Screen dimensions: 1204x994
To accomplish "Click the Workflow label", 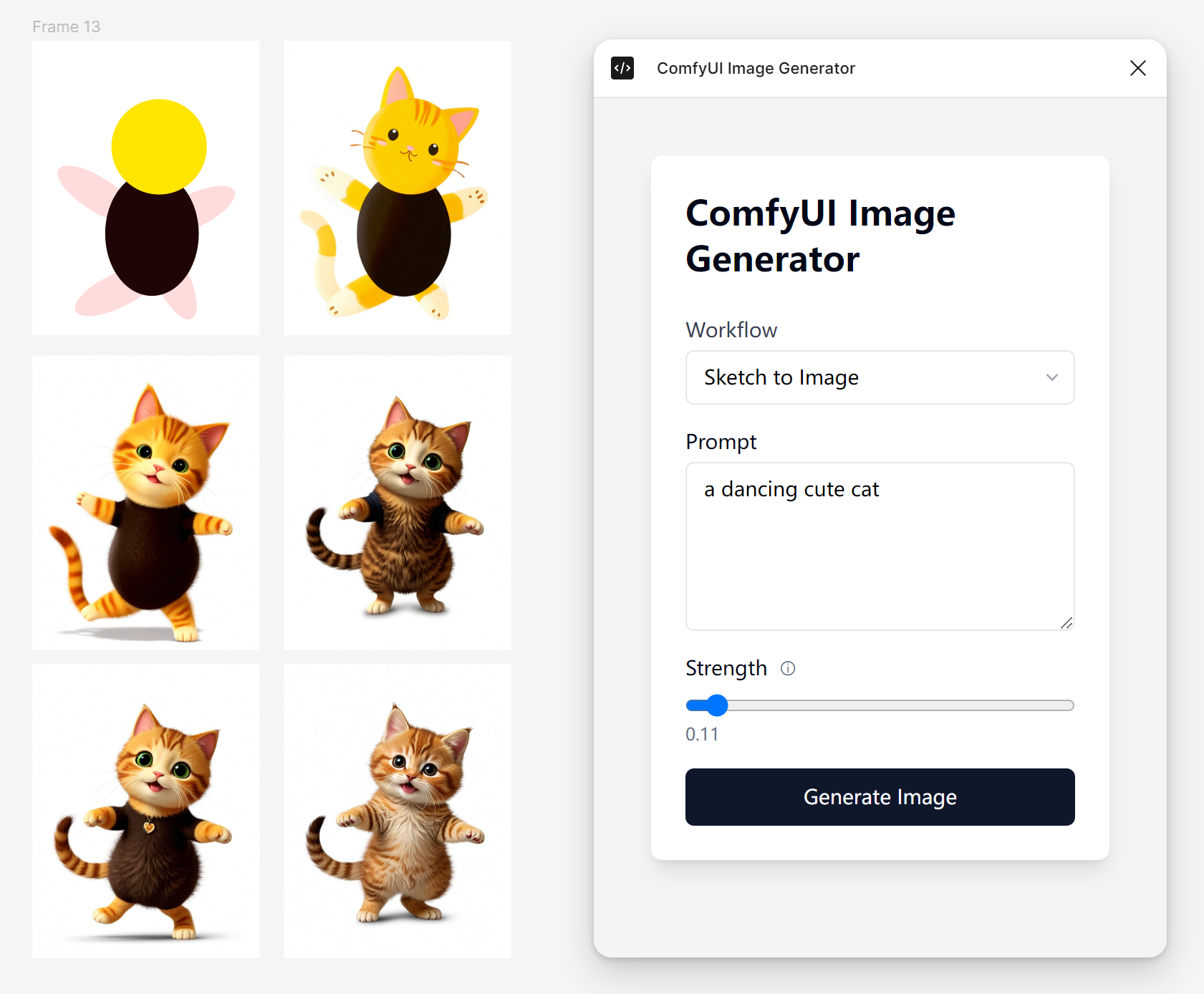I will tap(731, 330).
